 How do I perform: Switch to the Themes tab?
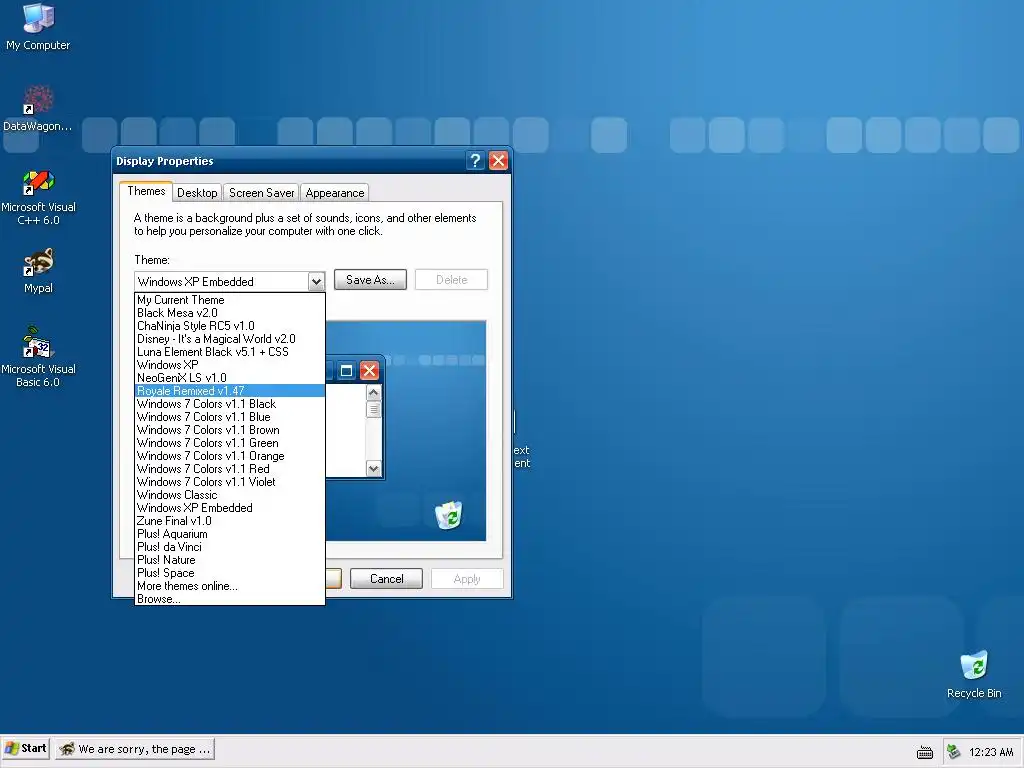click(x=146, y=191)
